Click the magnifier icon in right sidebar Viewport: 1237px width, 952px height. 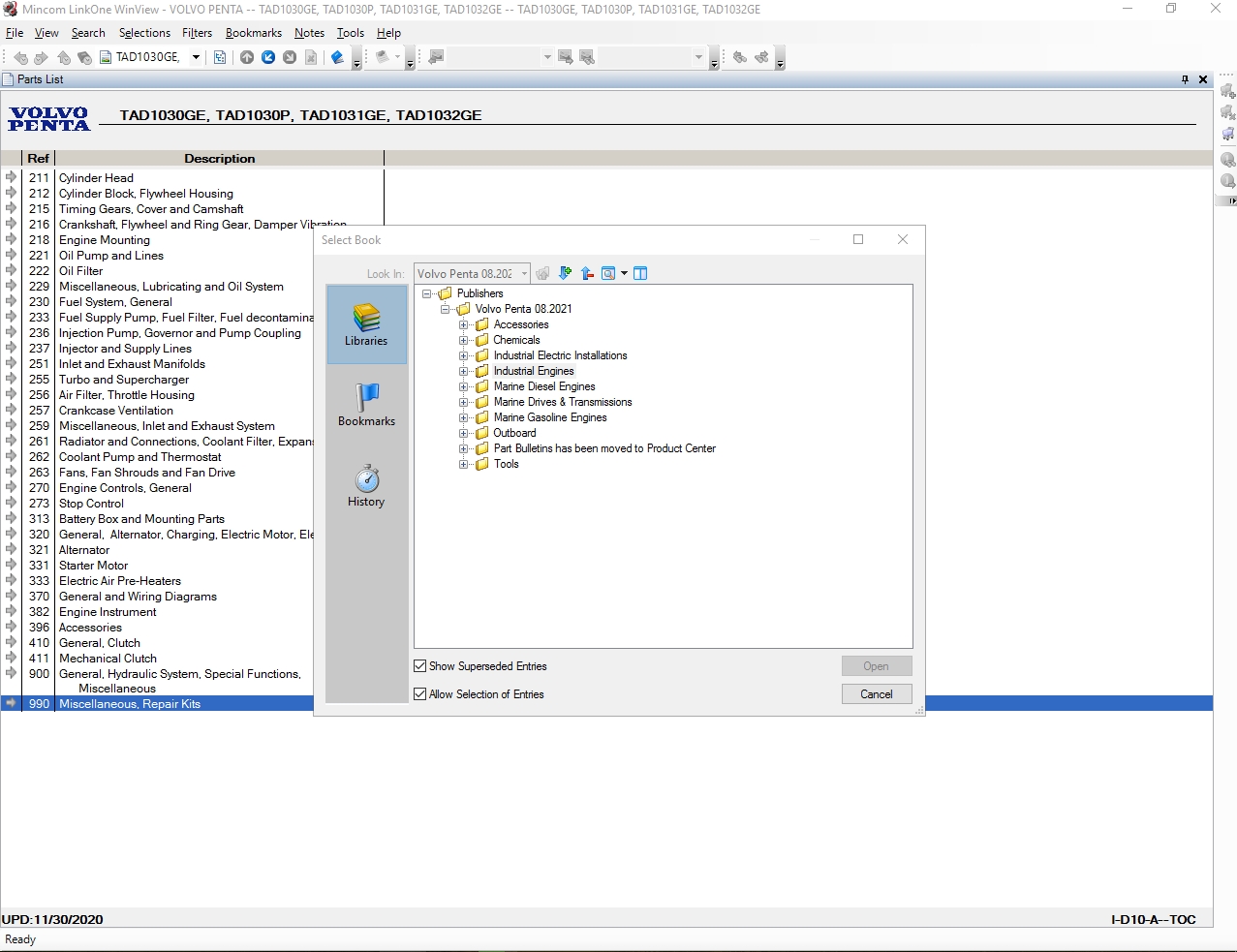1227,159
